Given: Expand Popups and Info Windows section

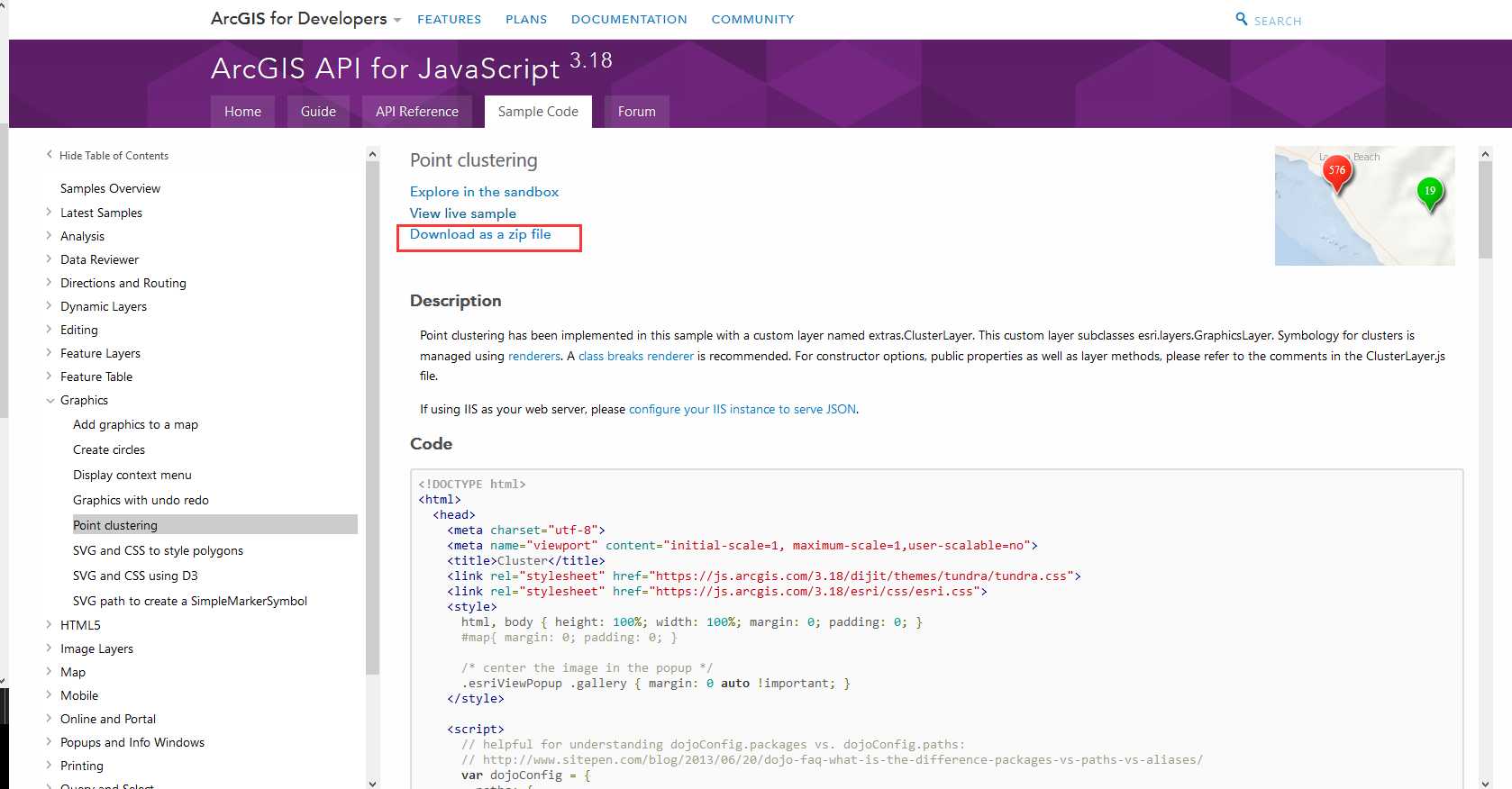Looking at the screenshot, I should (x=50, y=742).
